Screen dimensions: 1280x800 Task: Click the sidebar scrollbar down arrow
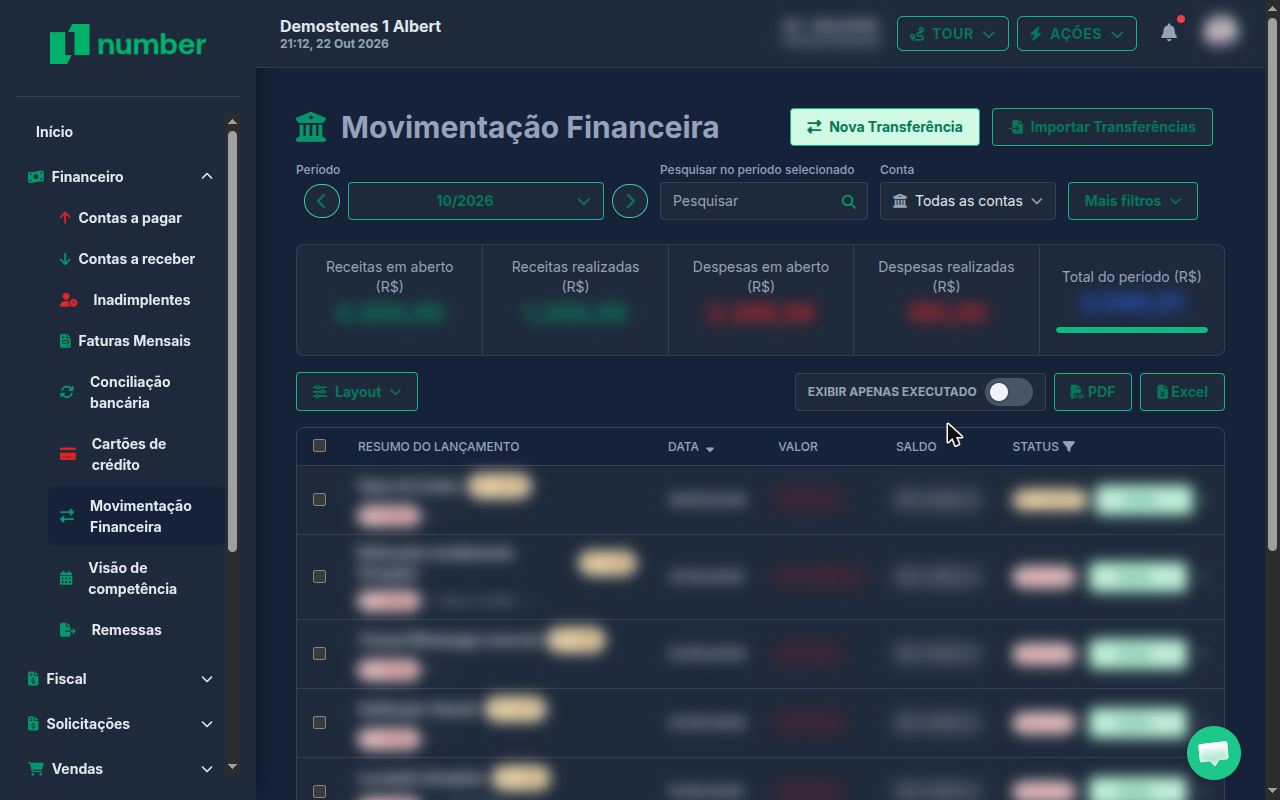coord(233,767)
